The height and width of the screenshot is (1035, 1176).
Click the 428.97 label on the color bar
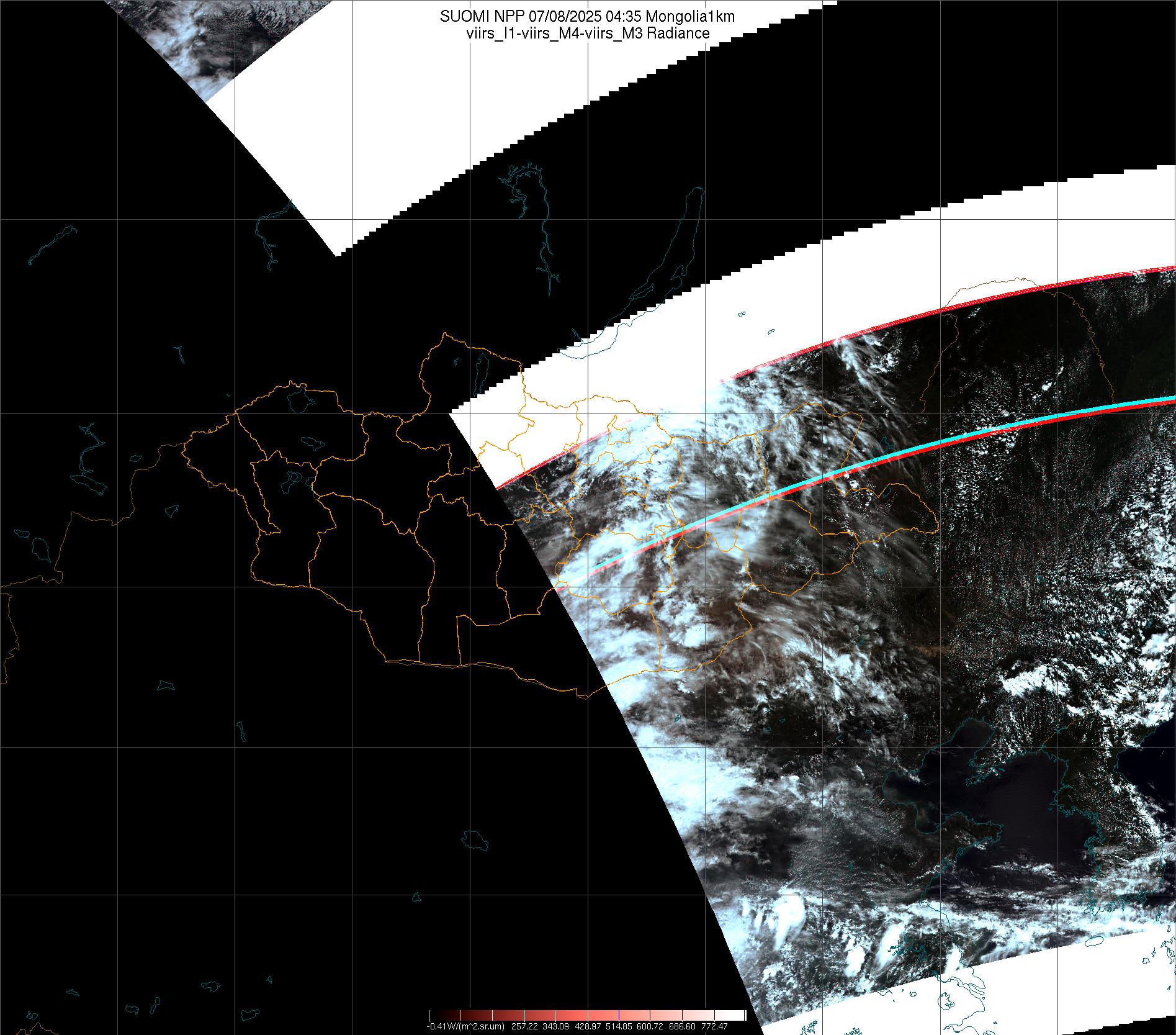588,1026
